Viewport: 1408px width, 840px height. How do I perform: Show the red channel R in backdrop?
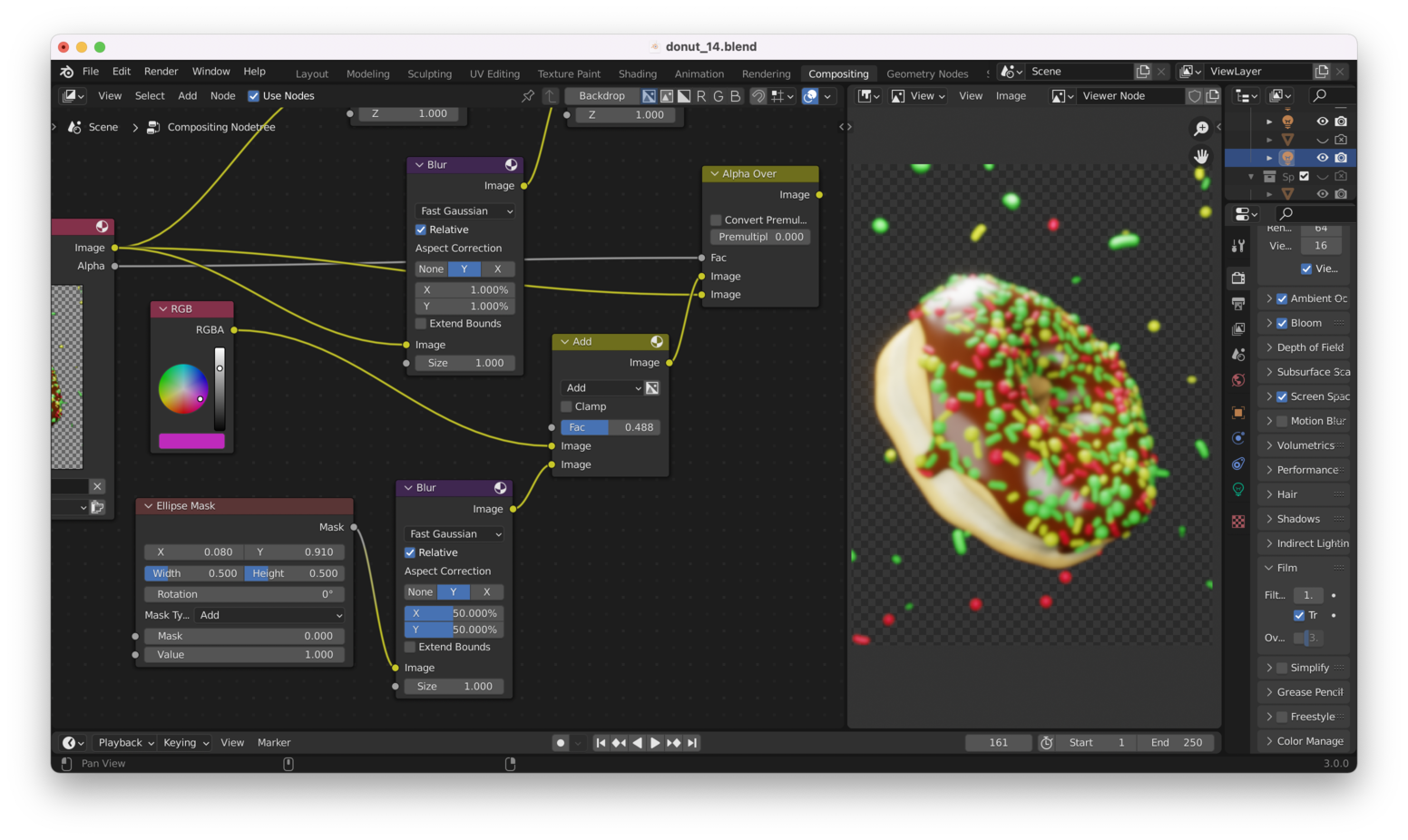point(701,96)
